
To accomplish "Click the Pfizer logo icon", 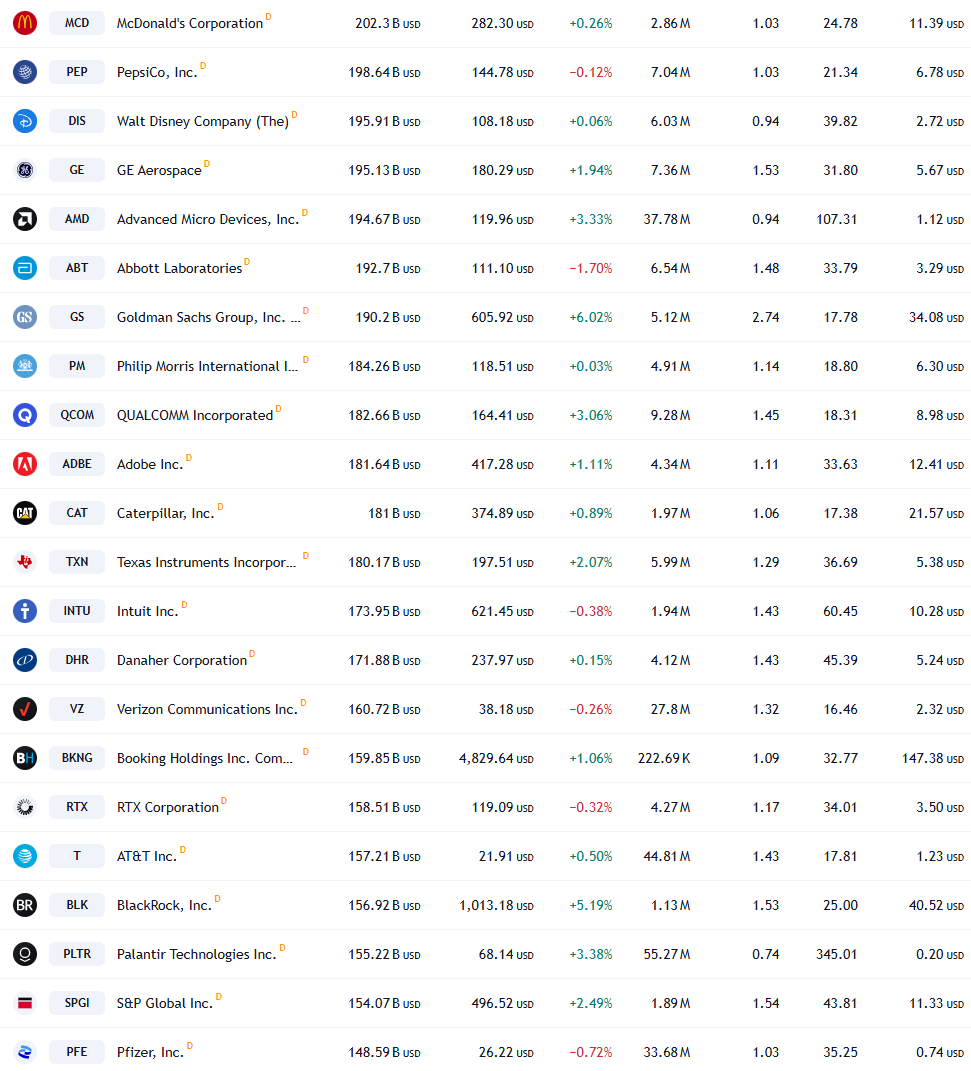I will click(25, 1052).
